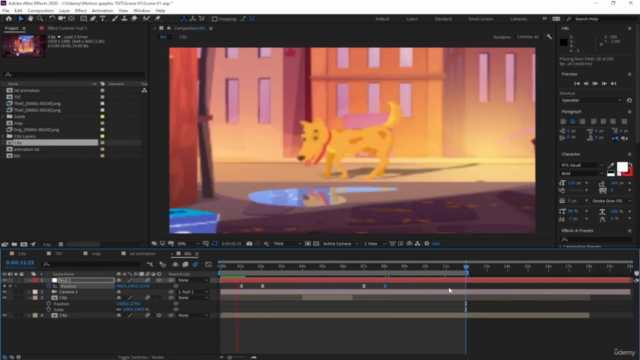Open the Animation menu

click(102, 11)
